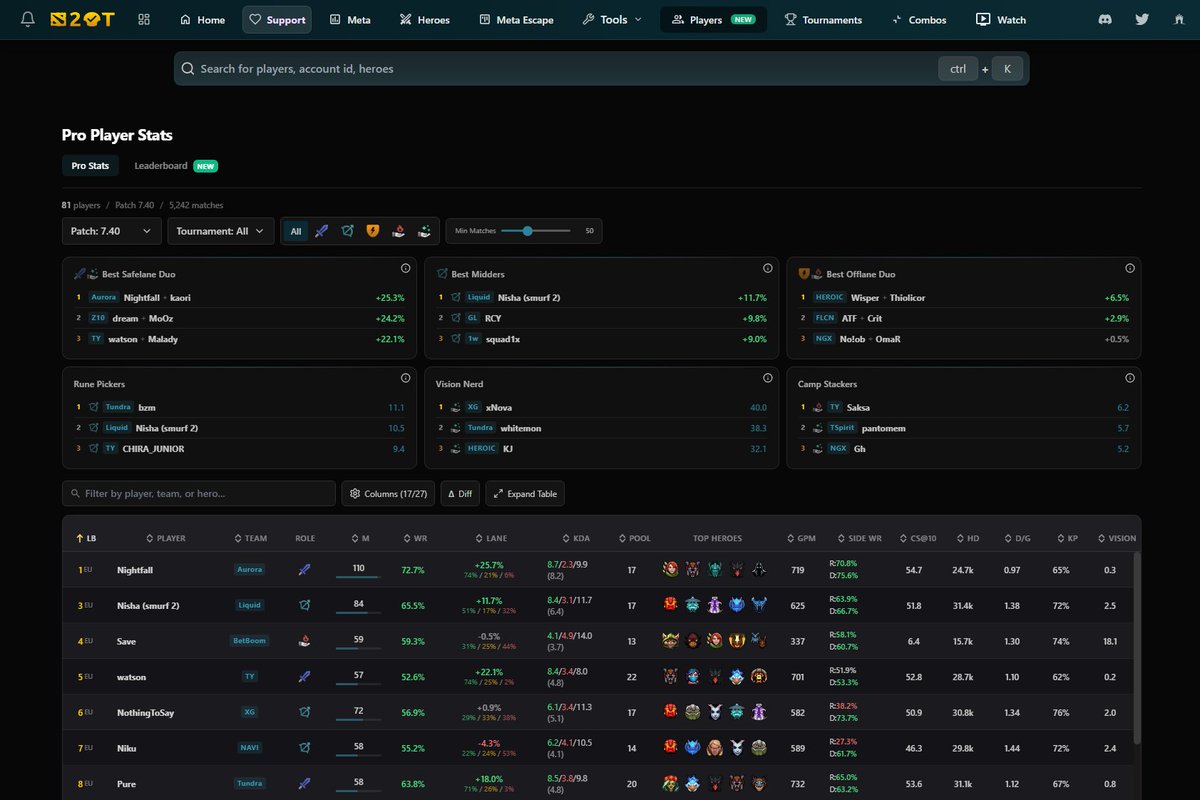Click the second top hero icon in Nisha's row
The height and width of the screenshot is (800, 1200).
coord(693,605)
